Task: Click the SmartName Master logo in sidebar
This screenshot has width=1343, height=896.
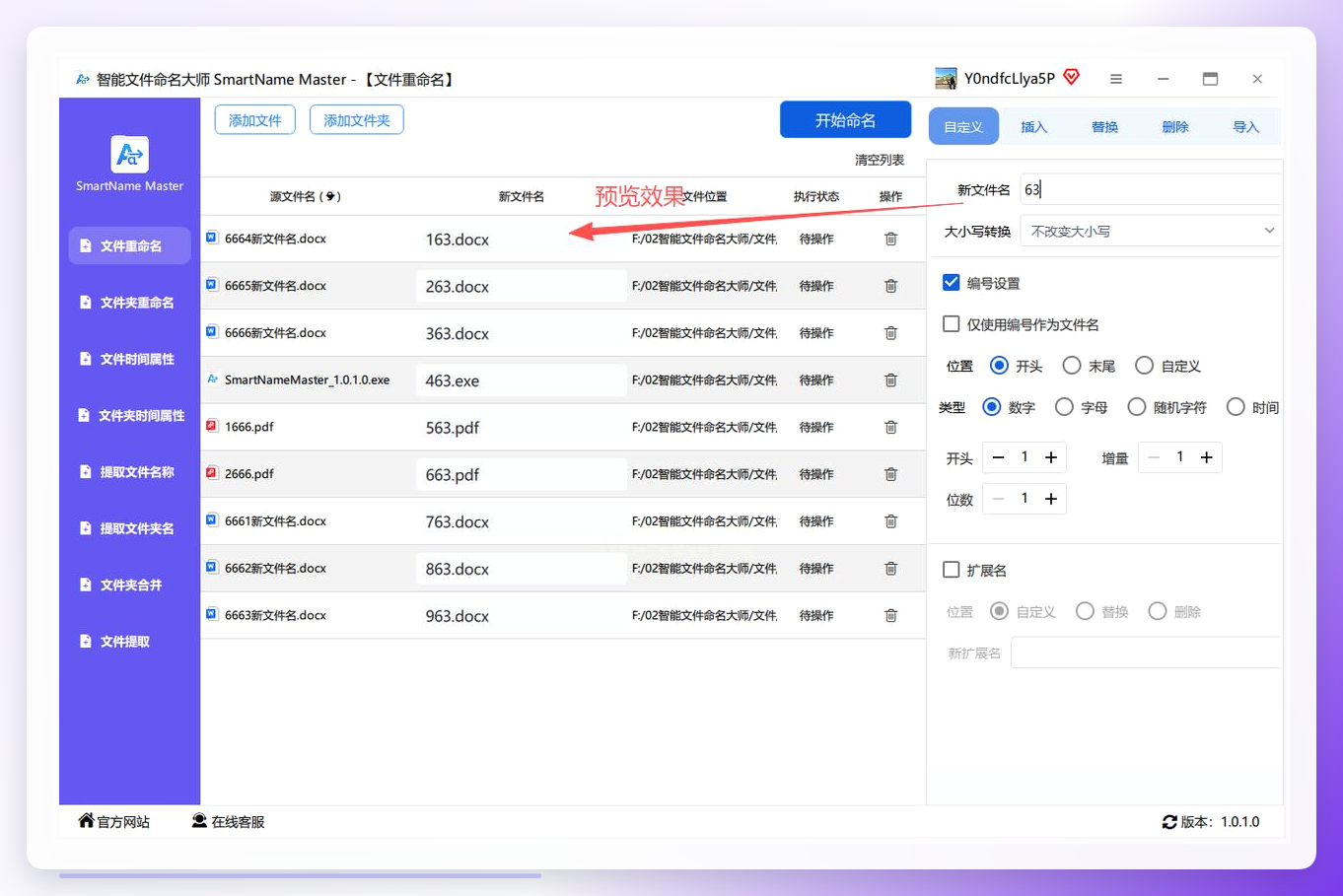Action: pos(129,155)
